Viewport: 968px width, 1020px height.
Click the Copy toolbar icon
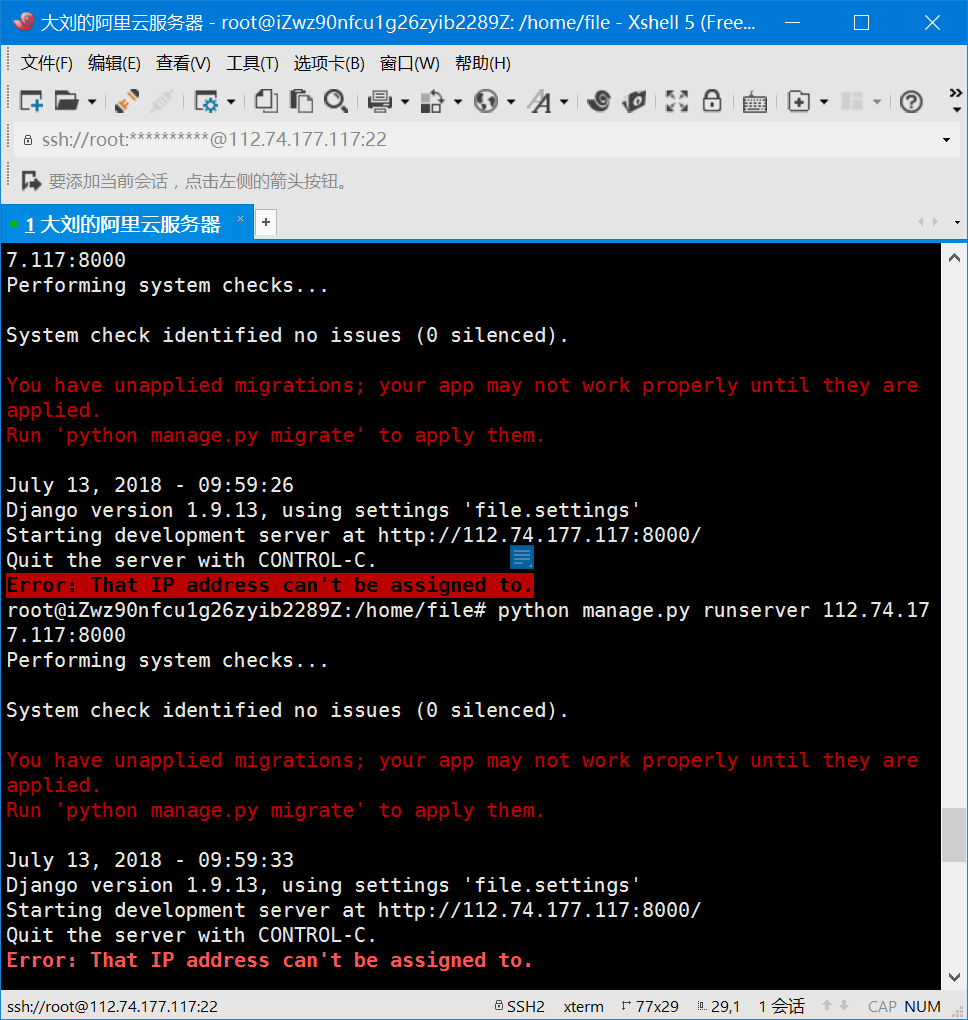266,101
